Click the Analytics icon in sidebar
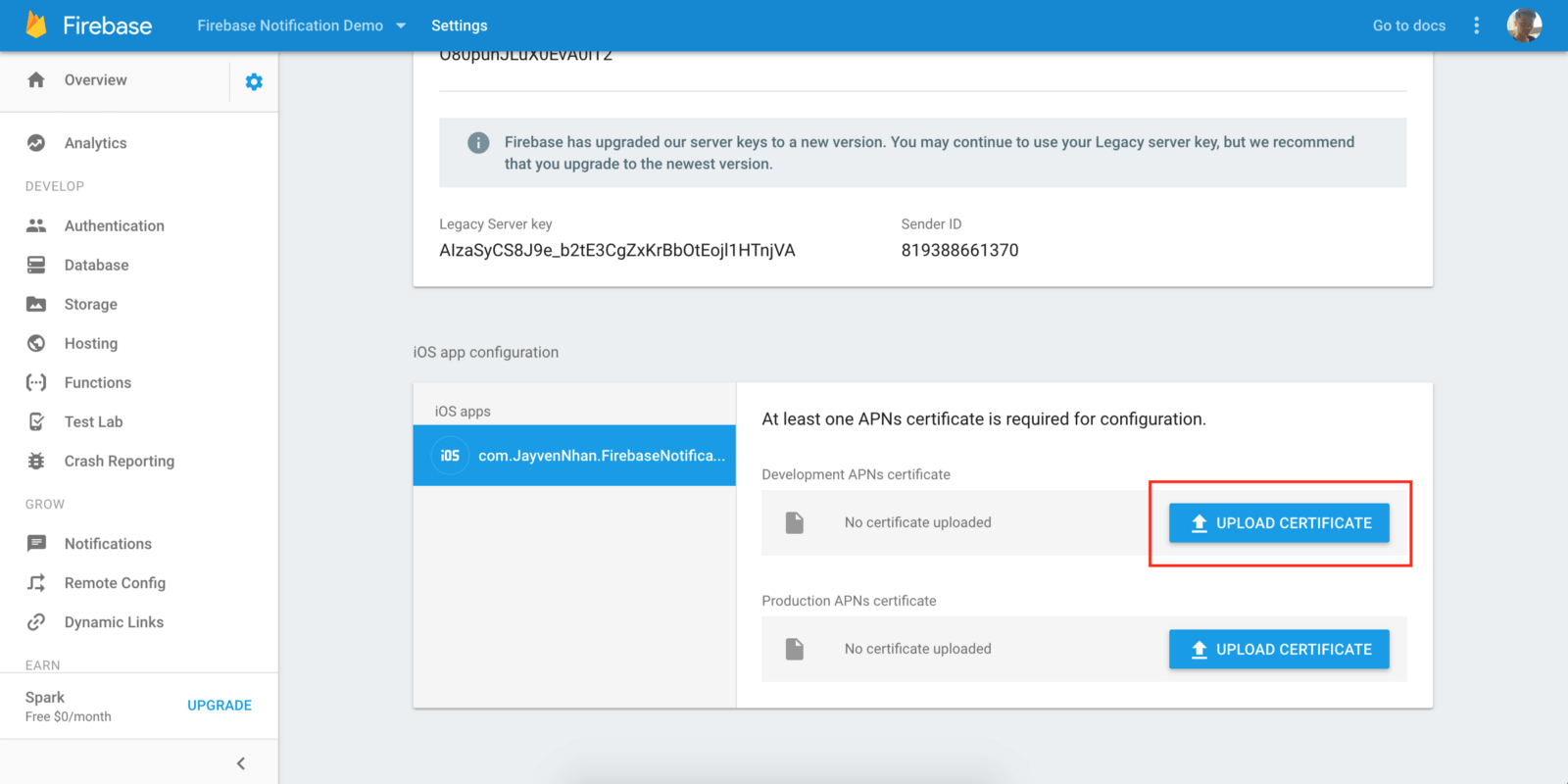The width and height of the screenshot is (1568, 784). tap(36, 143)
